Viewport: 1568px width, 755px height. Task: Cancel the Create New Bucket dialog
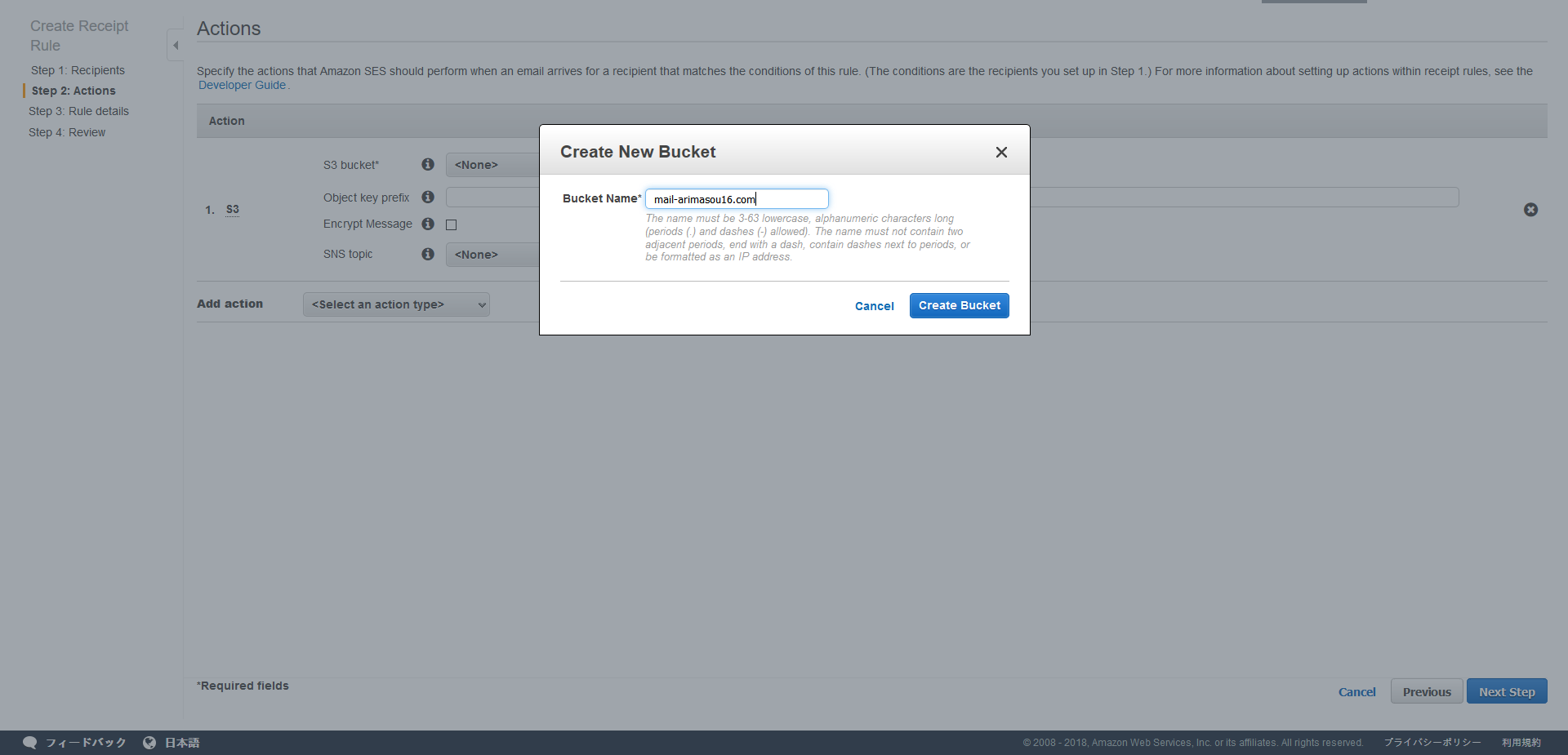(874, 306)
